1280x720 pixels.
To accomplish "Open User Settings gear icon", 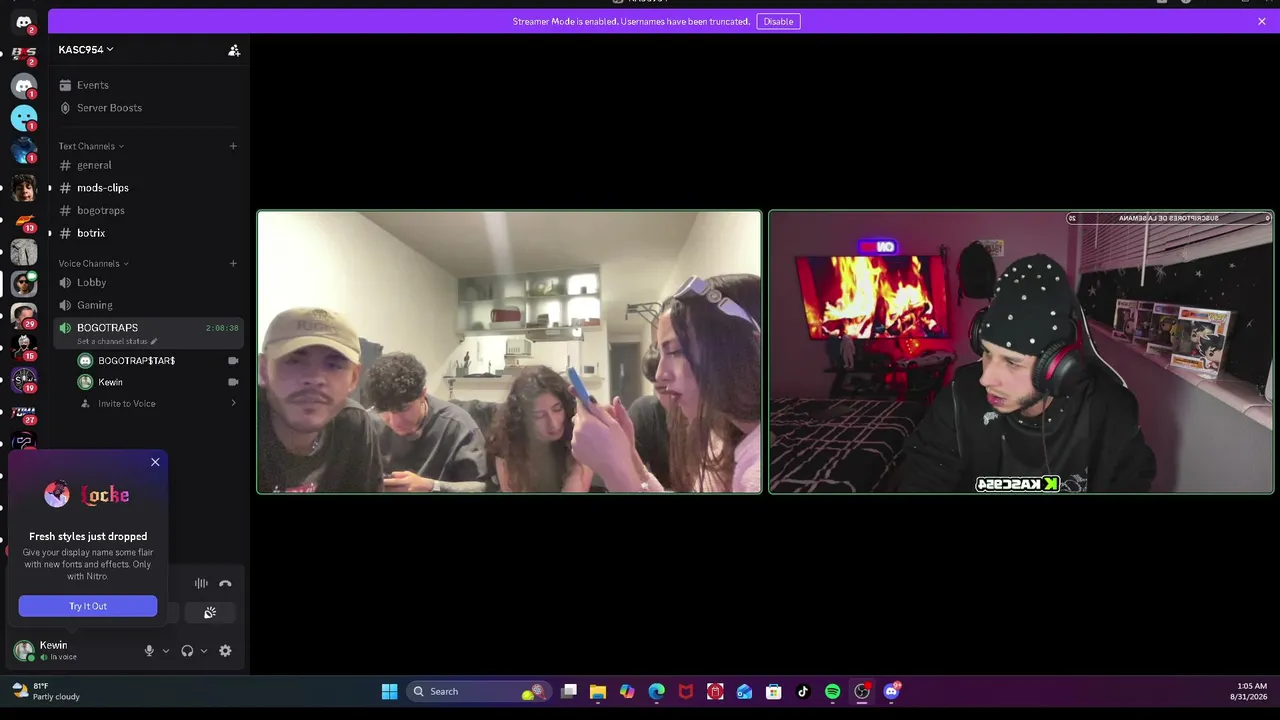I will [x=225, y=651].
